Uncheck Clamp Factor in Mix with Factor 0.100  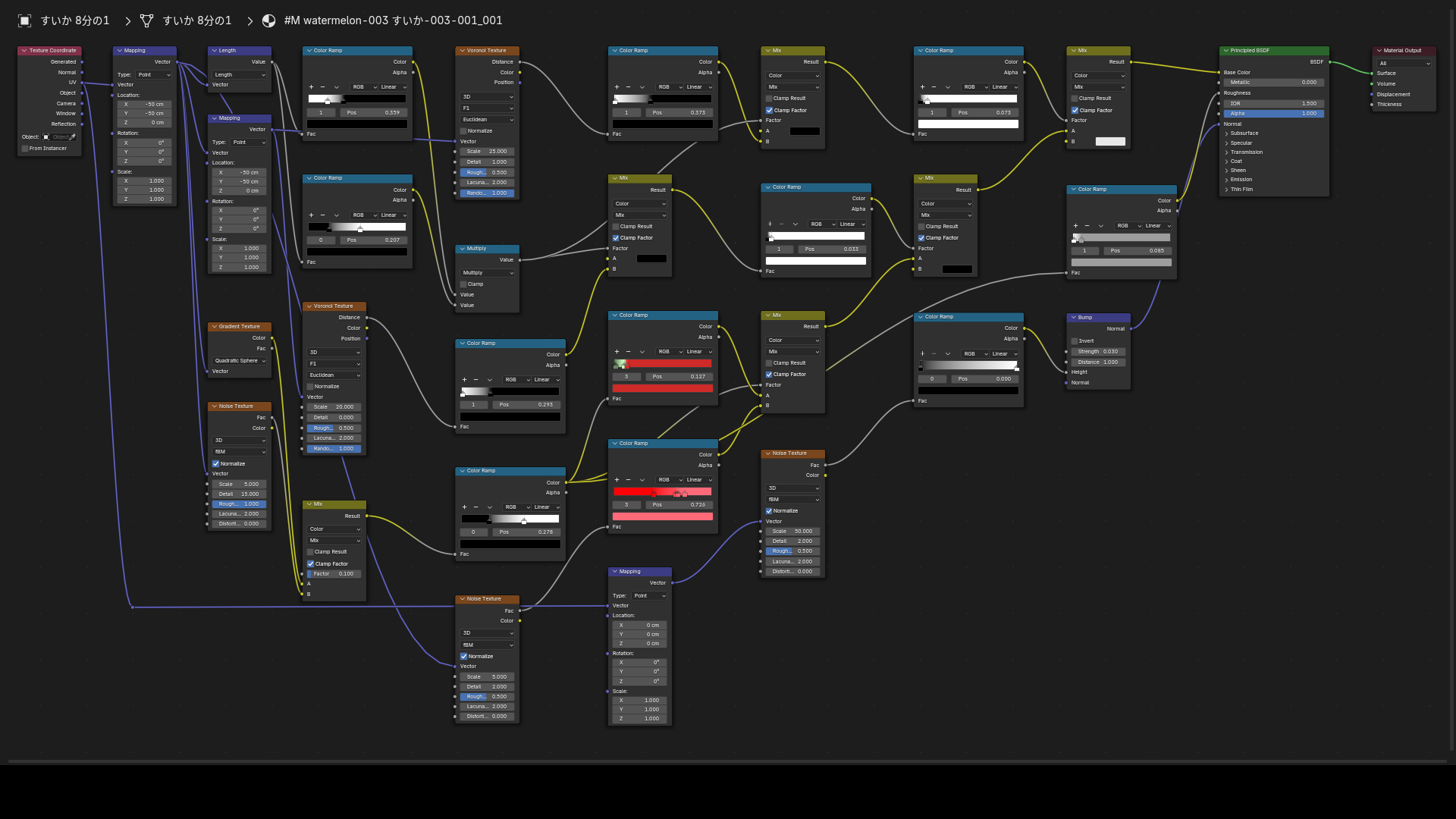click(x=310, y=564)
